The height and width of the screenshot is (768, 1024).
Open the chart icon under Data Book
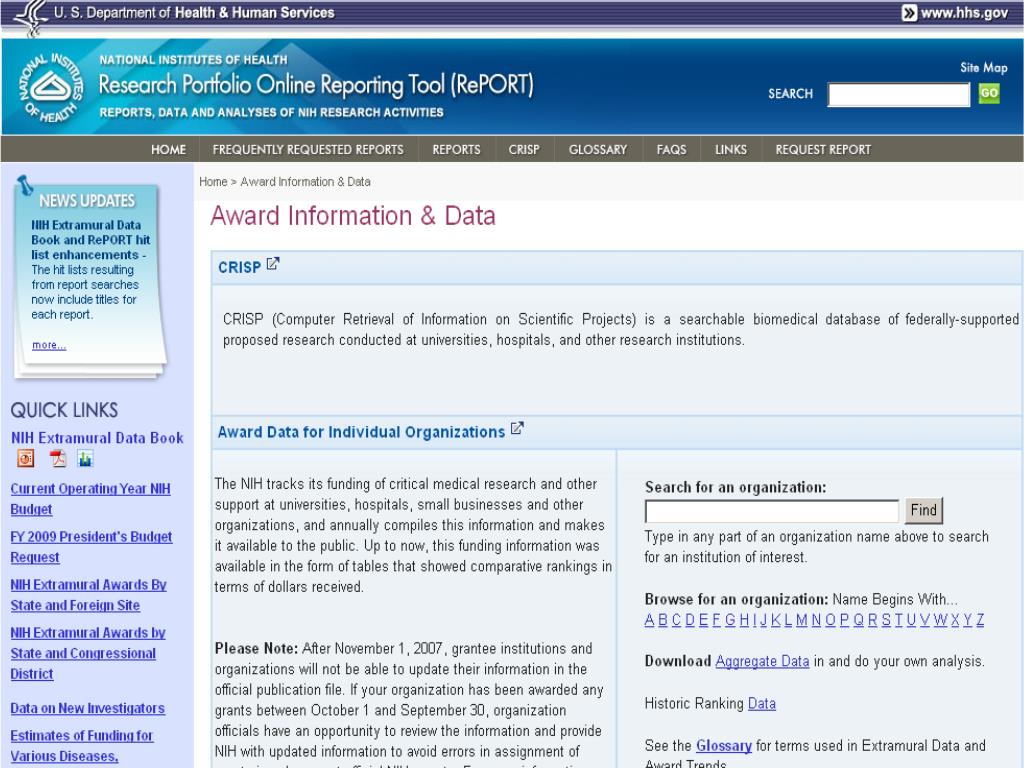(85, 459)
